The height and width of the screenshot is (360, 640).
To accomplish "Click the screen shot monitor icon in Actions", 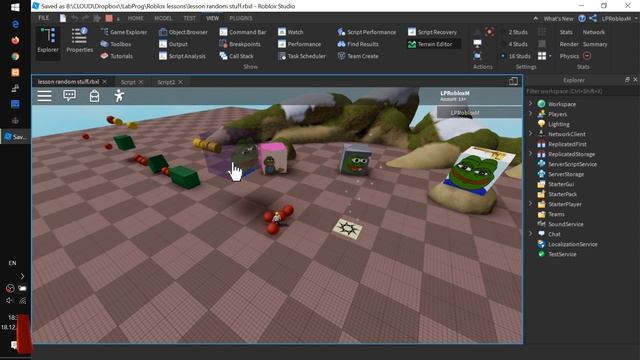I will (x=477, y=44).
